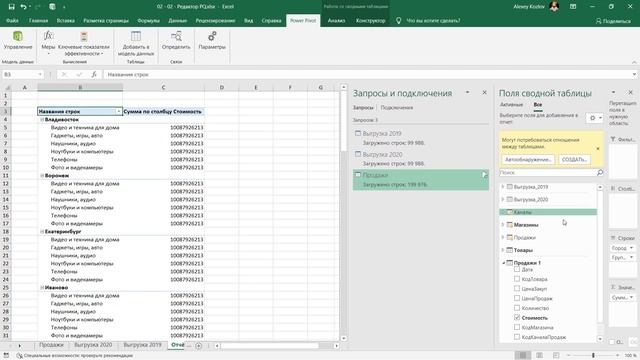640x360 pixels.
Task: Switch to the Подключения tab in queries pane
Action: (x=397, y=107)
